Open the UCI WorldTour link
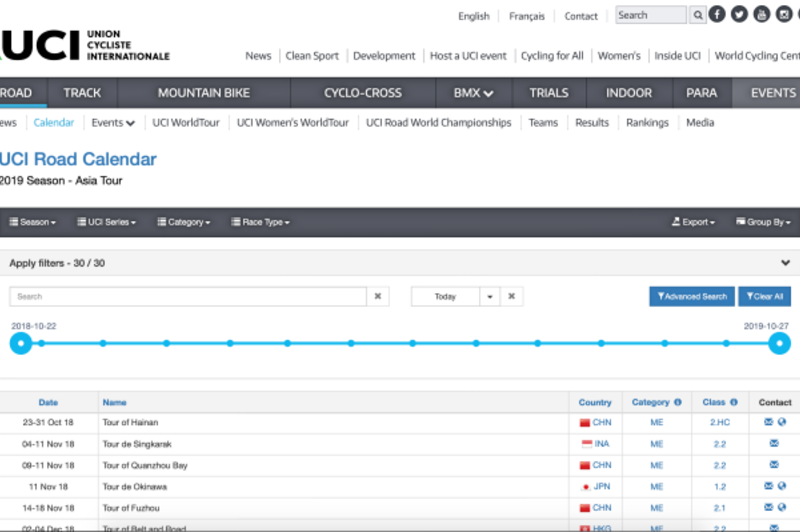Screen dimensions: 800x532 [x=186, y=123]
